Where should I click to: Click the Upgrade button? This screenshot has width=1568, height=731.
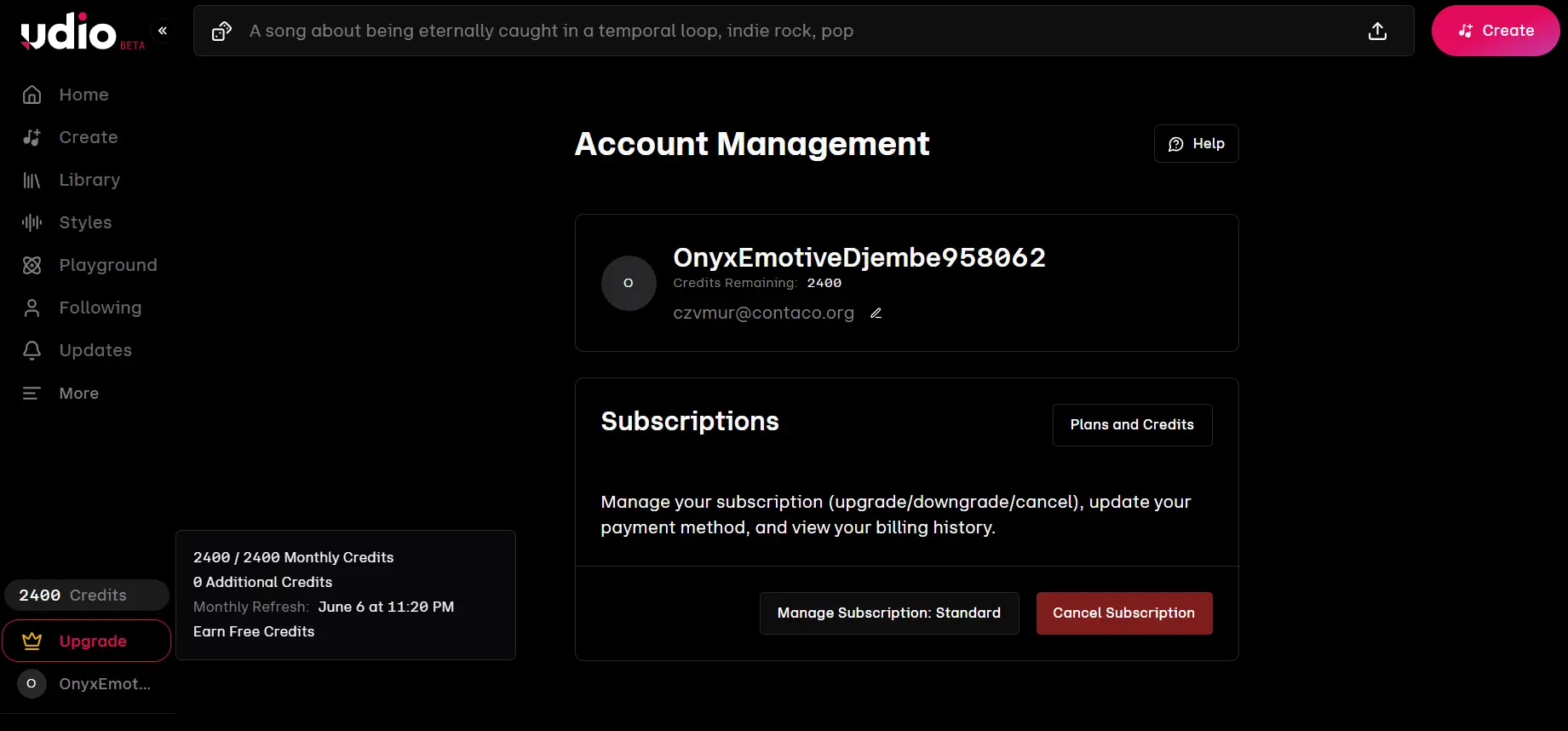pos(86,641)
